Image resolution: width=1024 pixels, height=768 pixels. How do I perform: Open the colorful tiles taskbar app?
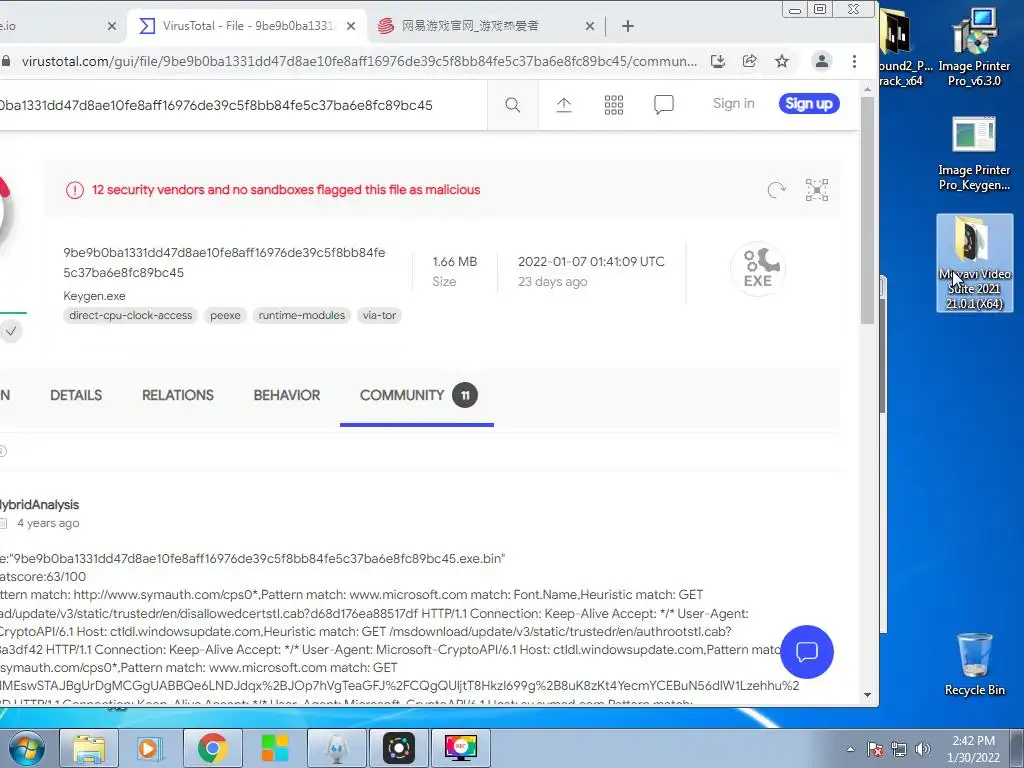pyautogui.click(x=274, y=748)
